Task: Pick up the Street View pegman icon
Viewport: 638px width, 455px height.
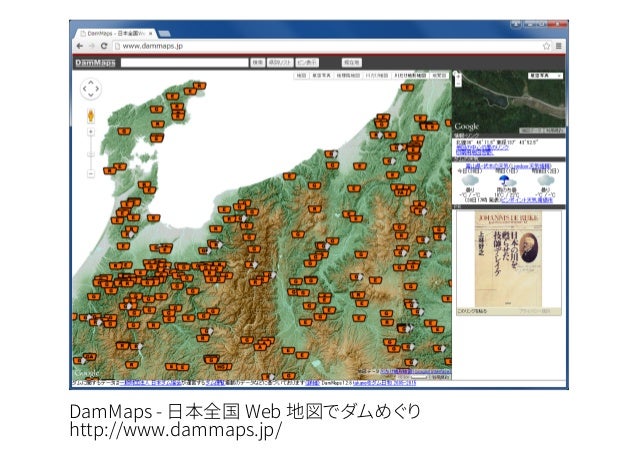Action: click(x=91, y=116)
